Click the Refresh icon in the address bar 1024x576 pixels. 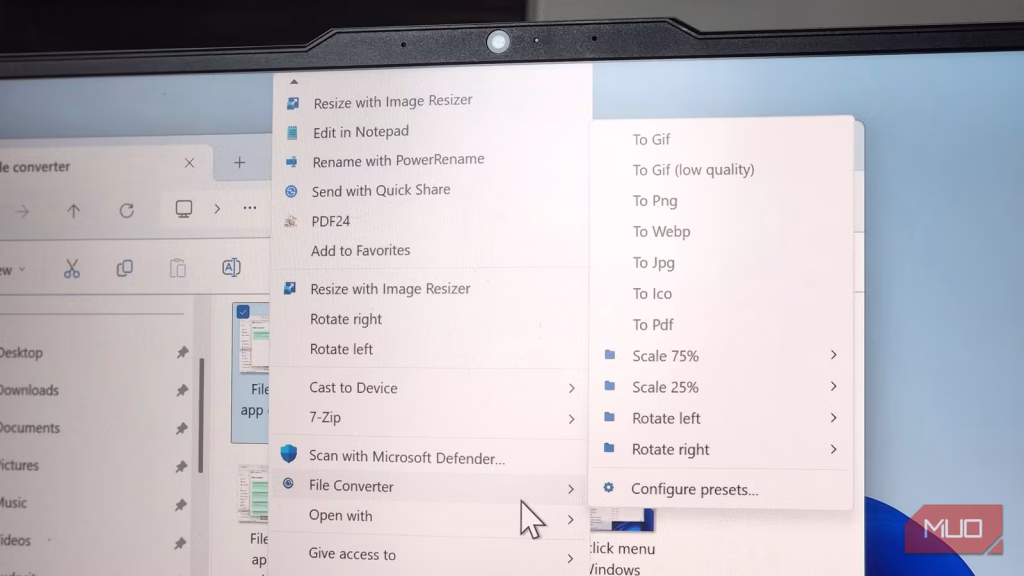pyautogui.click(x=127, y=211)
